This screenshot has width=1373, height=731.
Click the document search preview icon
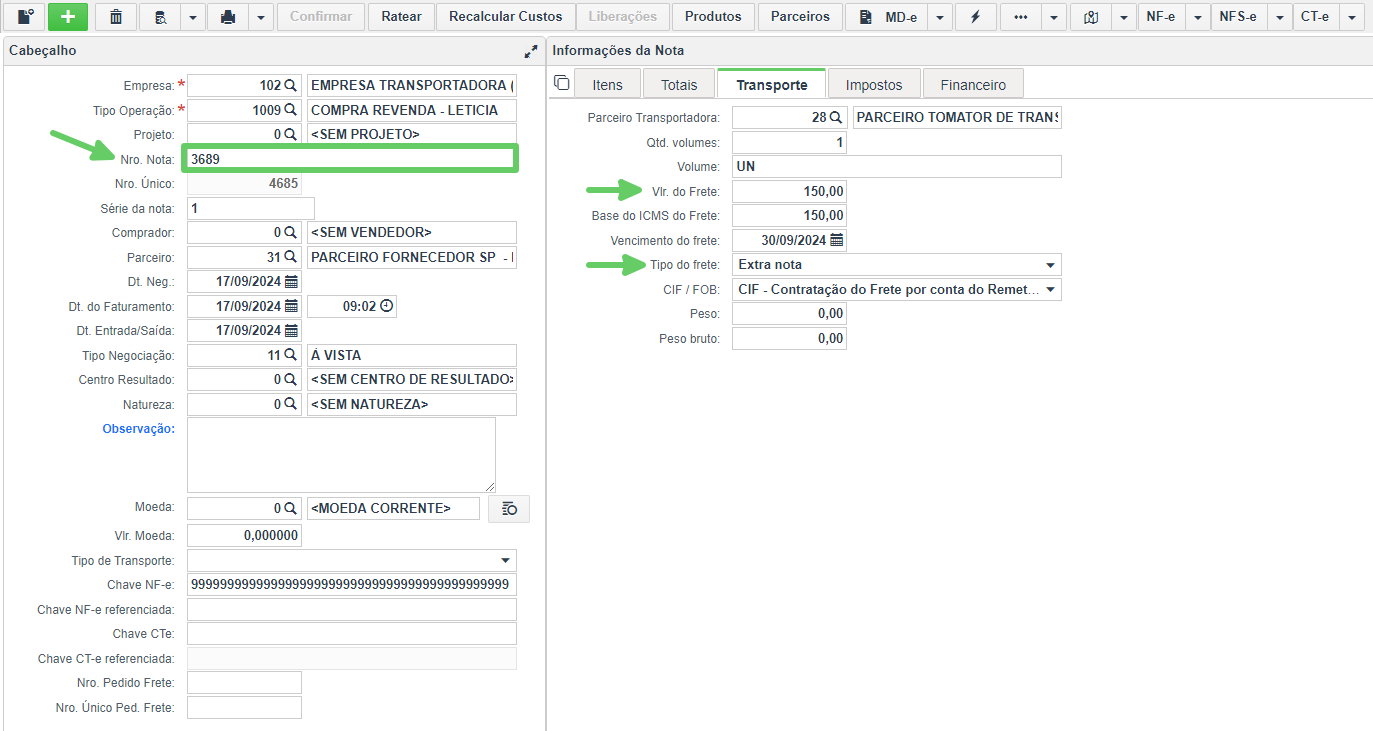160,17
